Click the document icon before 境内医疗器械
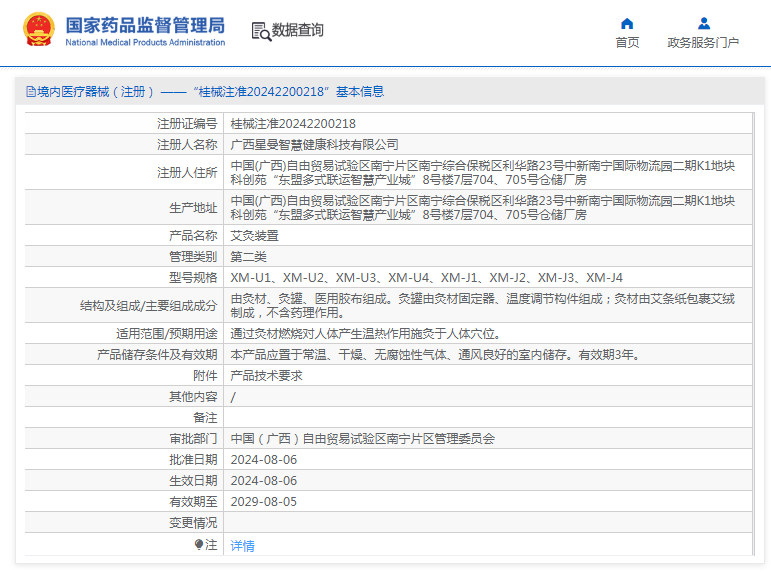771x578 pixels. pyautogui.click(x=31, y=92)
